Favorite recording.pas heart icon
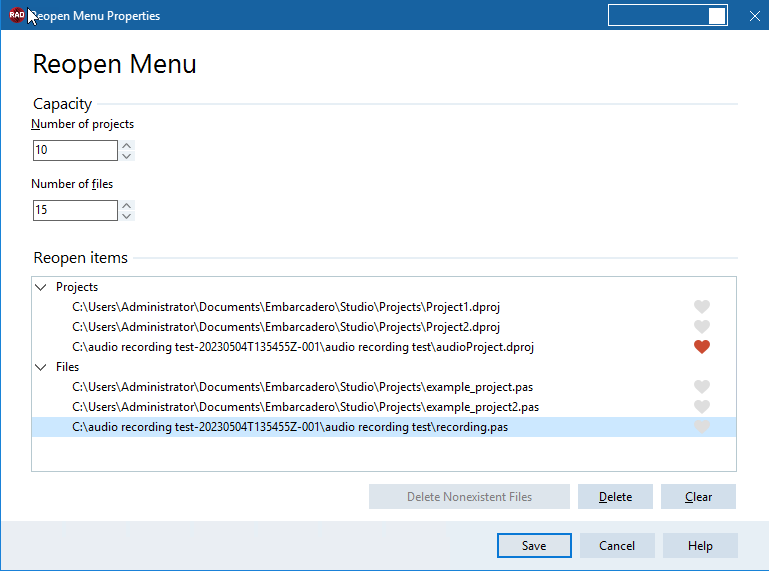The height and width of the screenshot is (571, 769). 702,427
